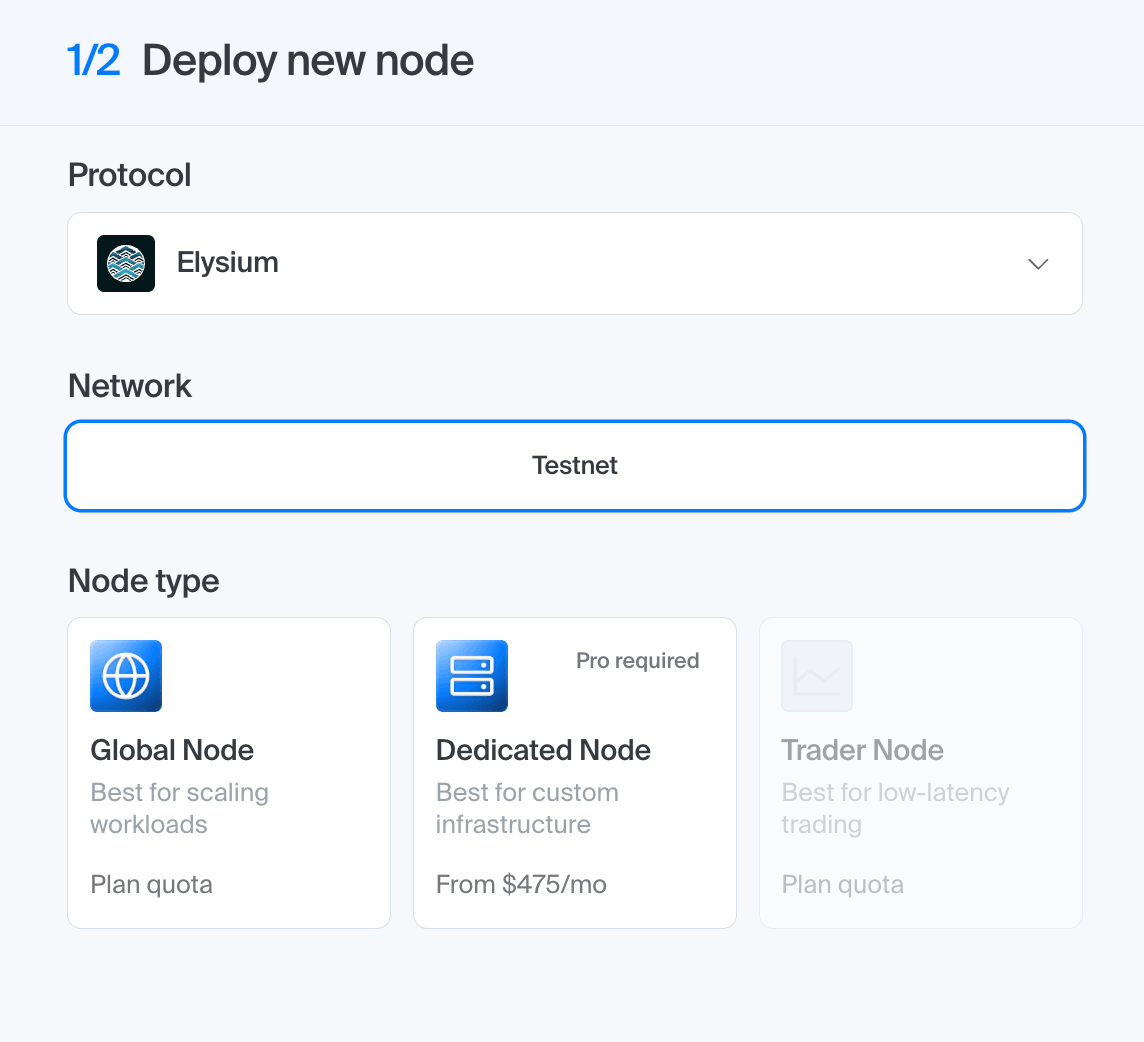Click 'Best for scaling workloads' description
Screen dimensions: 1144x1042
click(x=179, y=808)
